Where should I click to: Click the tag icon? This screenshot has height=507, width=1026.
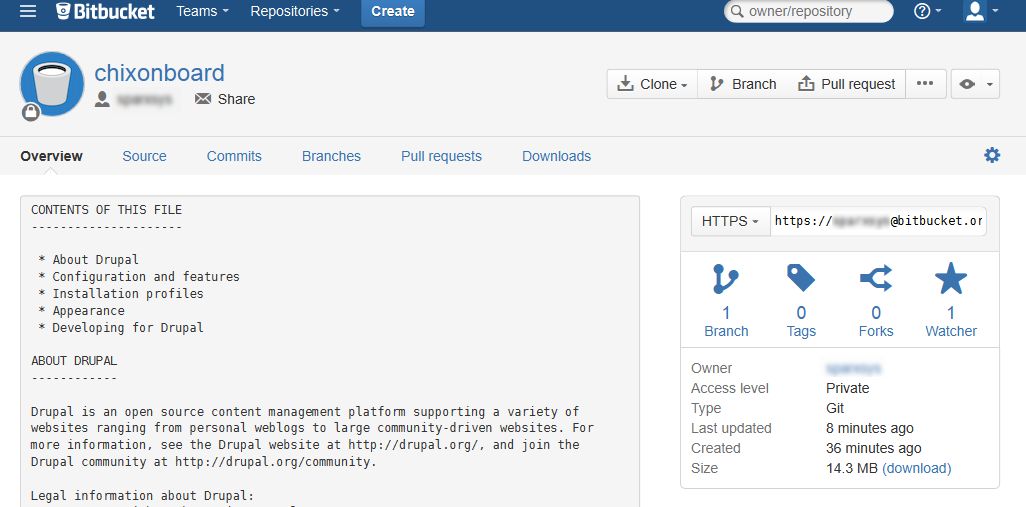point(801,278)
